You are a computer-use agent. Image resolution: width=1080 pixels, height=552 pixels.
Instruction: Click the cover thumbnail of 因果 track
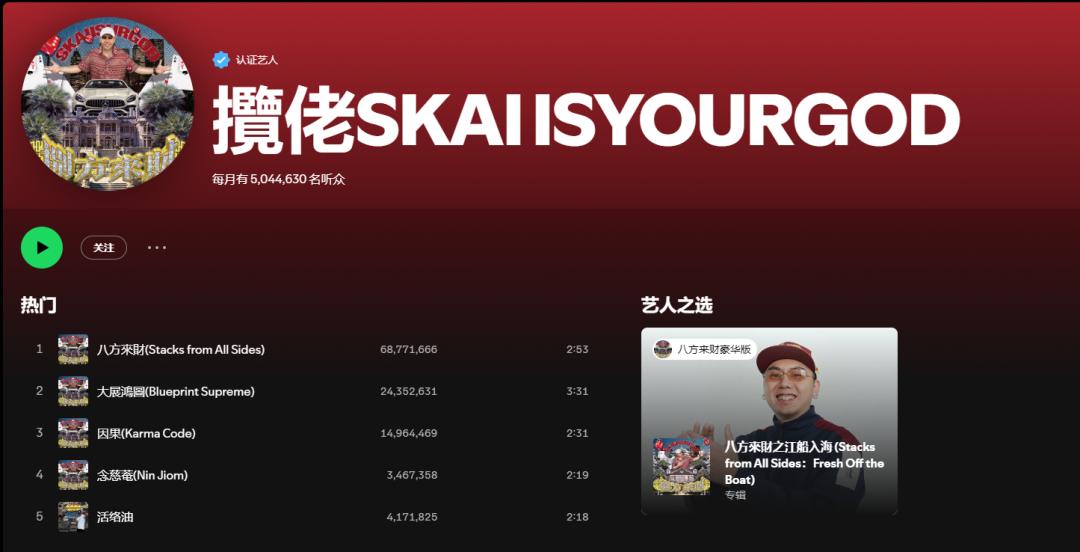[x=73, y=433]
